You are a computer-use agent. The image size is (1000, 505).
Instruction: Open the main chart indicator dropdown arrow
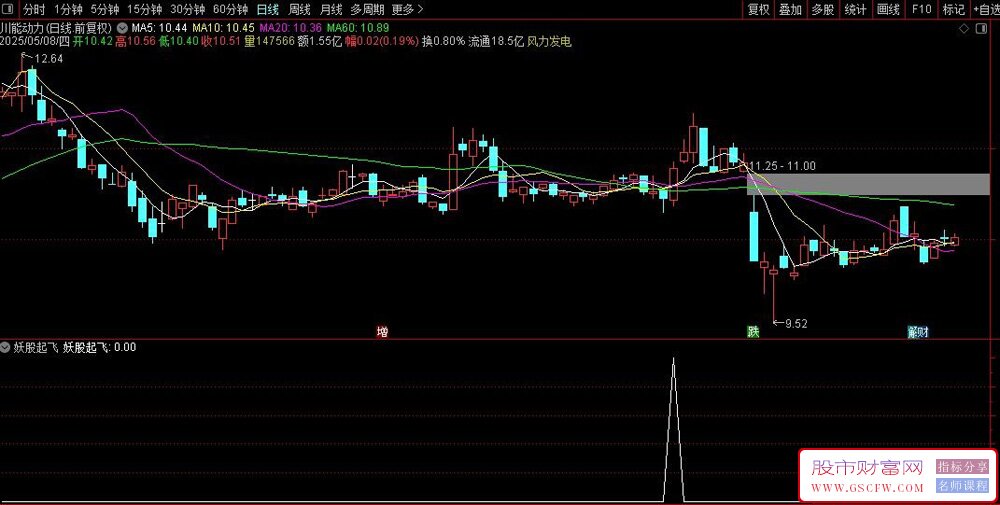pos(122,28)
